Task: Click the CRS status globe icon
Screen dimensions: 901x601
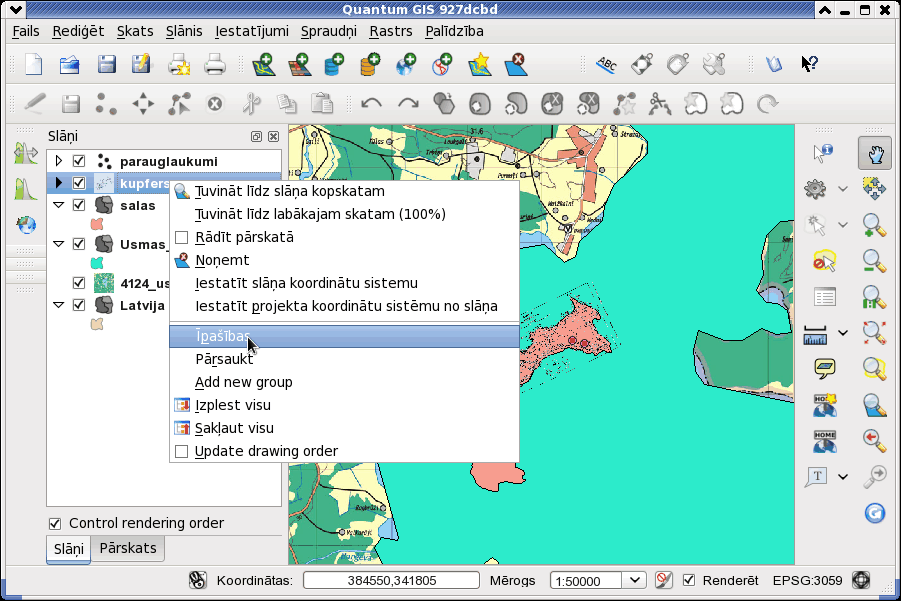Action: 861,580
